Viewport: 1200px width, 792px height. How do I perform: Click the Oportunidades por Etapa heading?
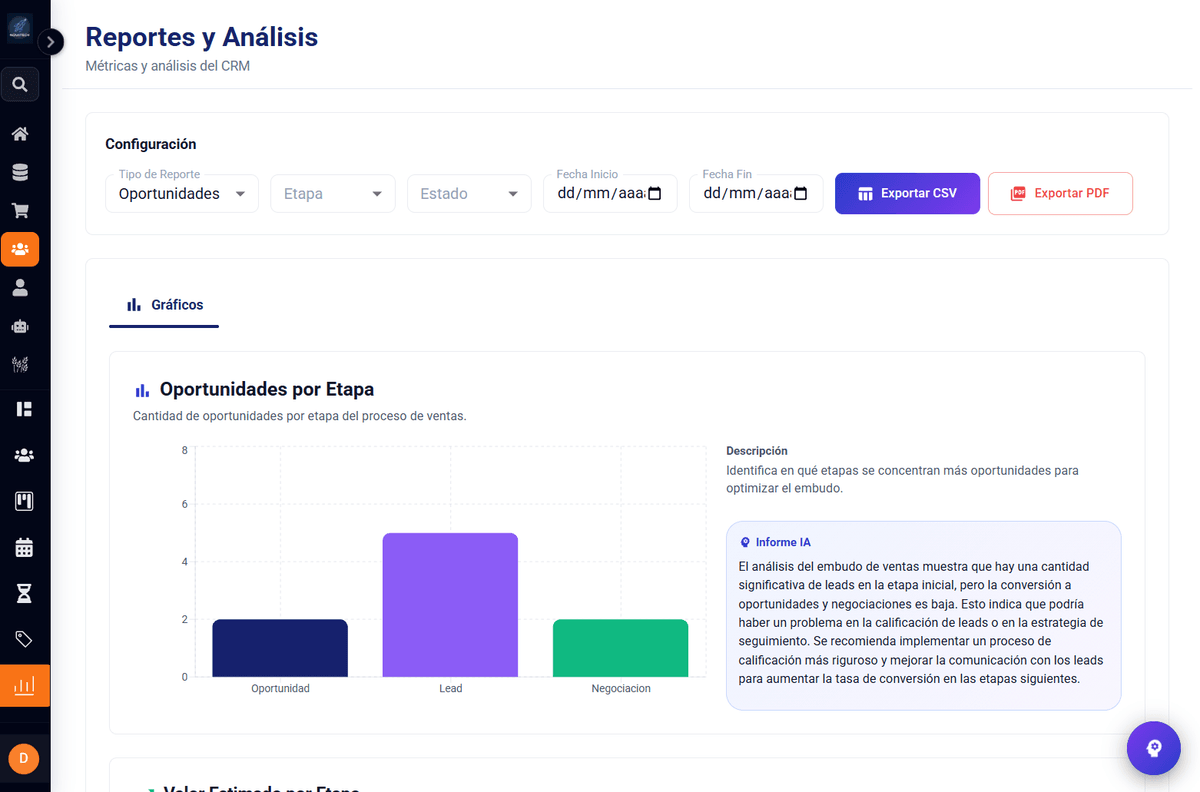pyautogui.click(x=267, y=389)
